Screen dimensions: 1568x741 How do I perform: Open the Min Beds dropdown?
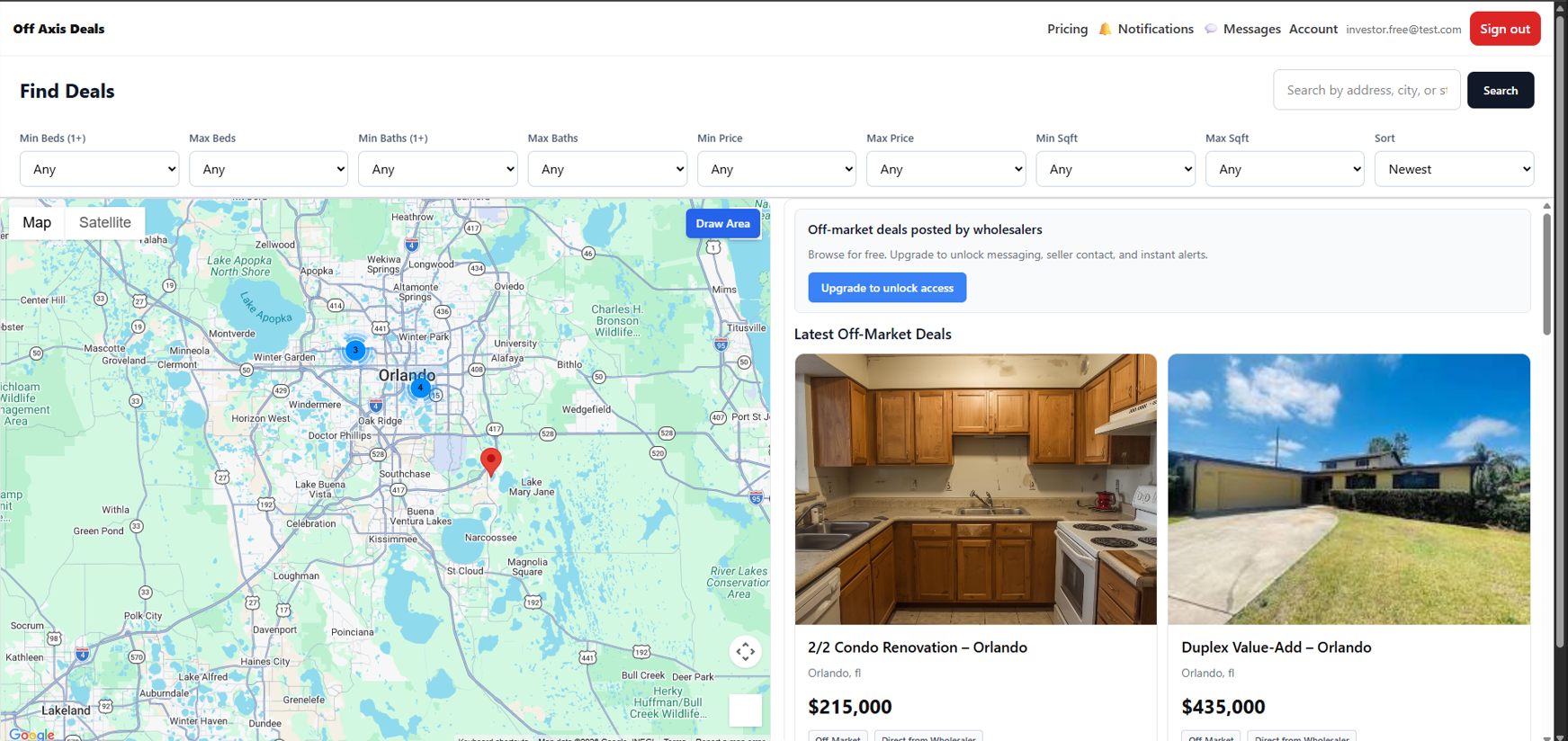99,169
